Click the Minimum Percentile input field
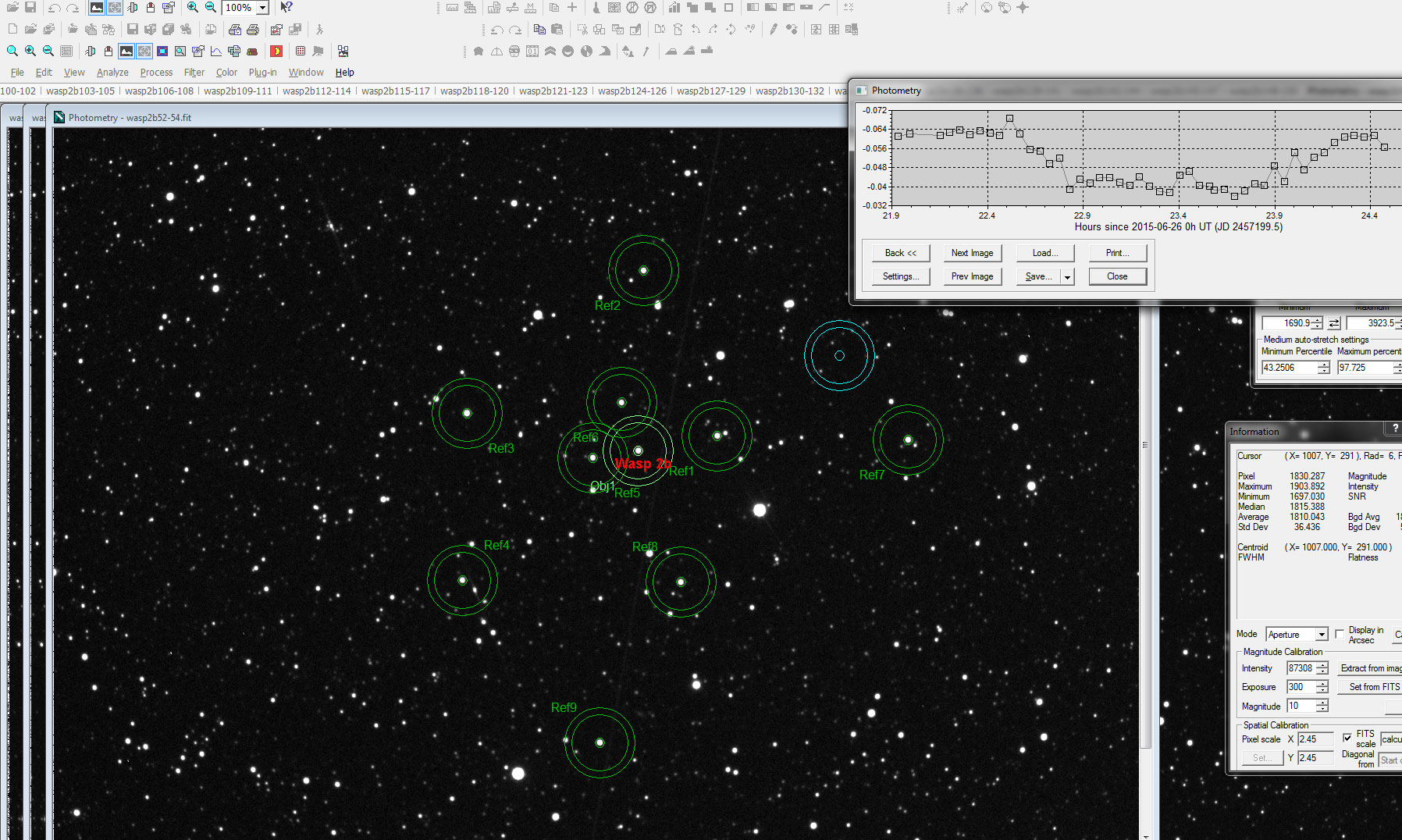 pos(1290,368)
